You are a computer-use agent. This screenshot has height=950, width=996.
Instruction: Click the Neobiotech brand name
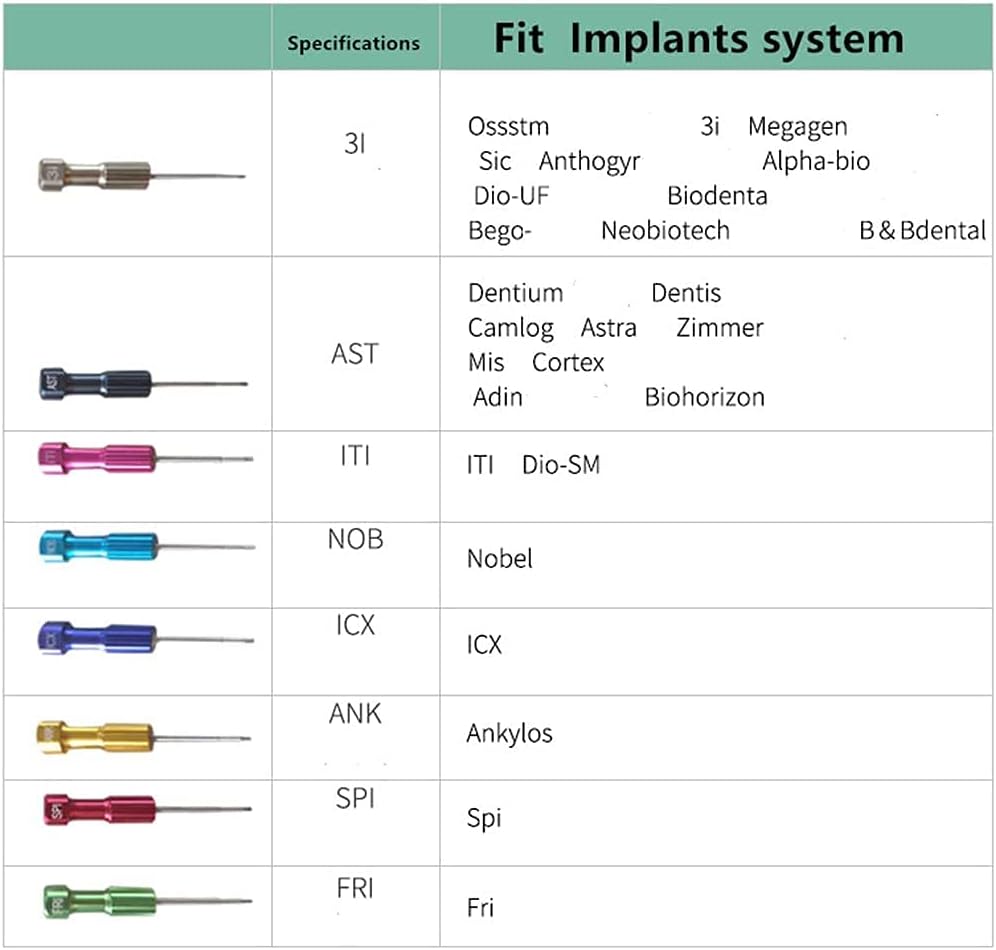point(665,231)
